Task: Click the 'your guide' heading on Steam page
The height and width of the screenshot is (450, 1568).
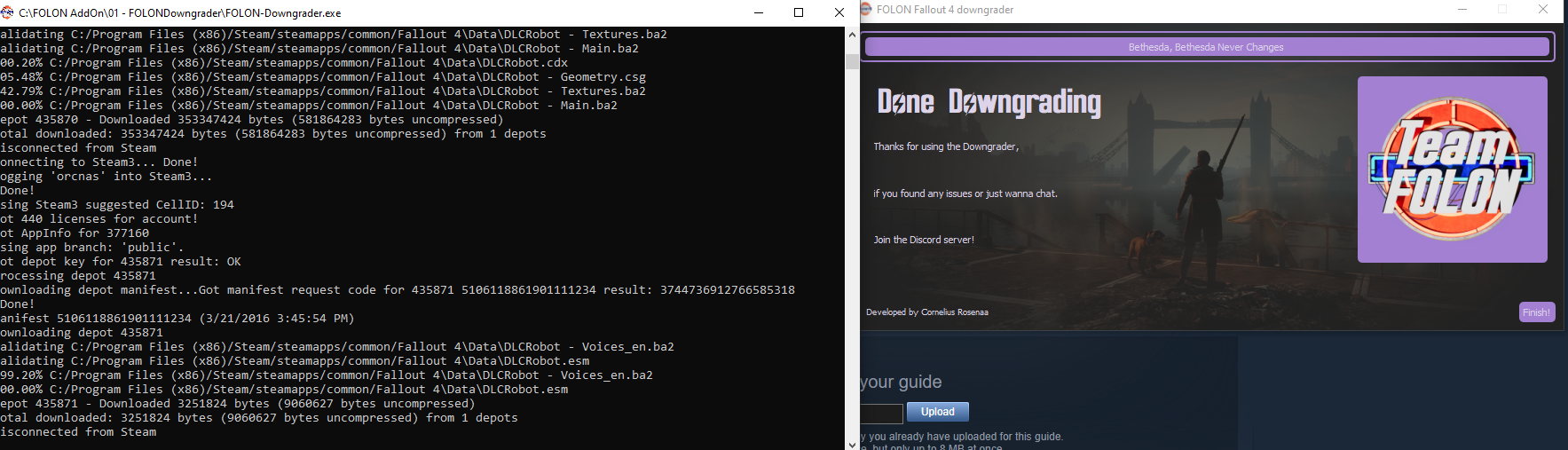Action: (901, 382)
